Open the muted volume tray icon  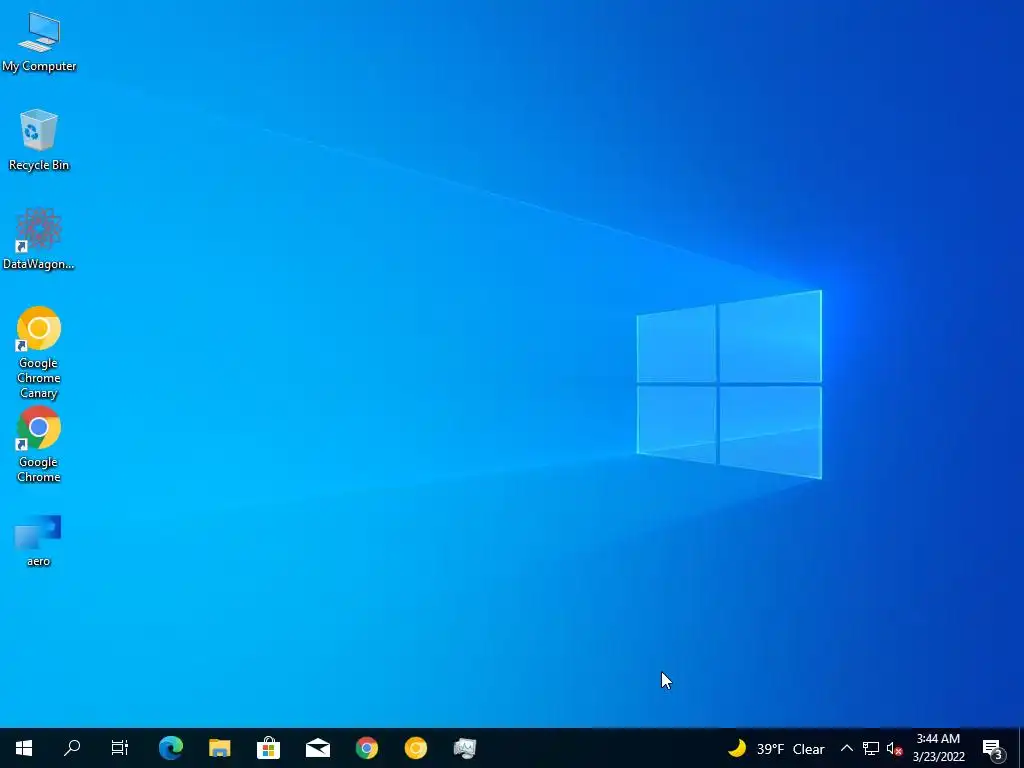[894, 748]
